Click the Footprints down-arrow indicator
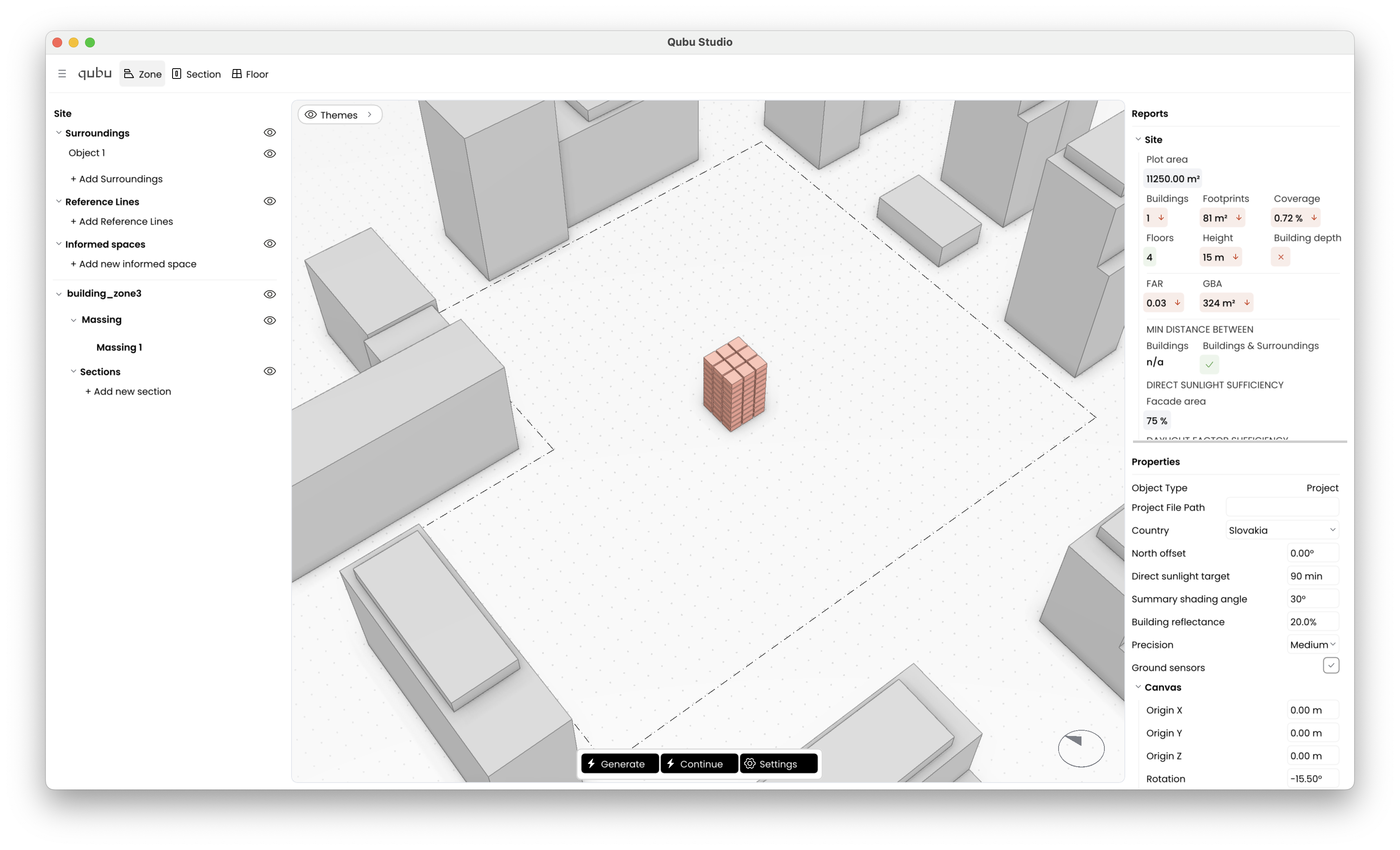Screen dimensions: 1400x850 1238,217
